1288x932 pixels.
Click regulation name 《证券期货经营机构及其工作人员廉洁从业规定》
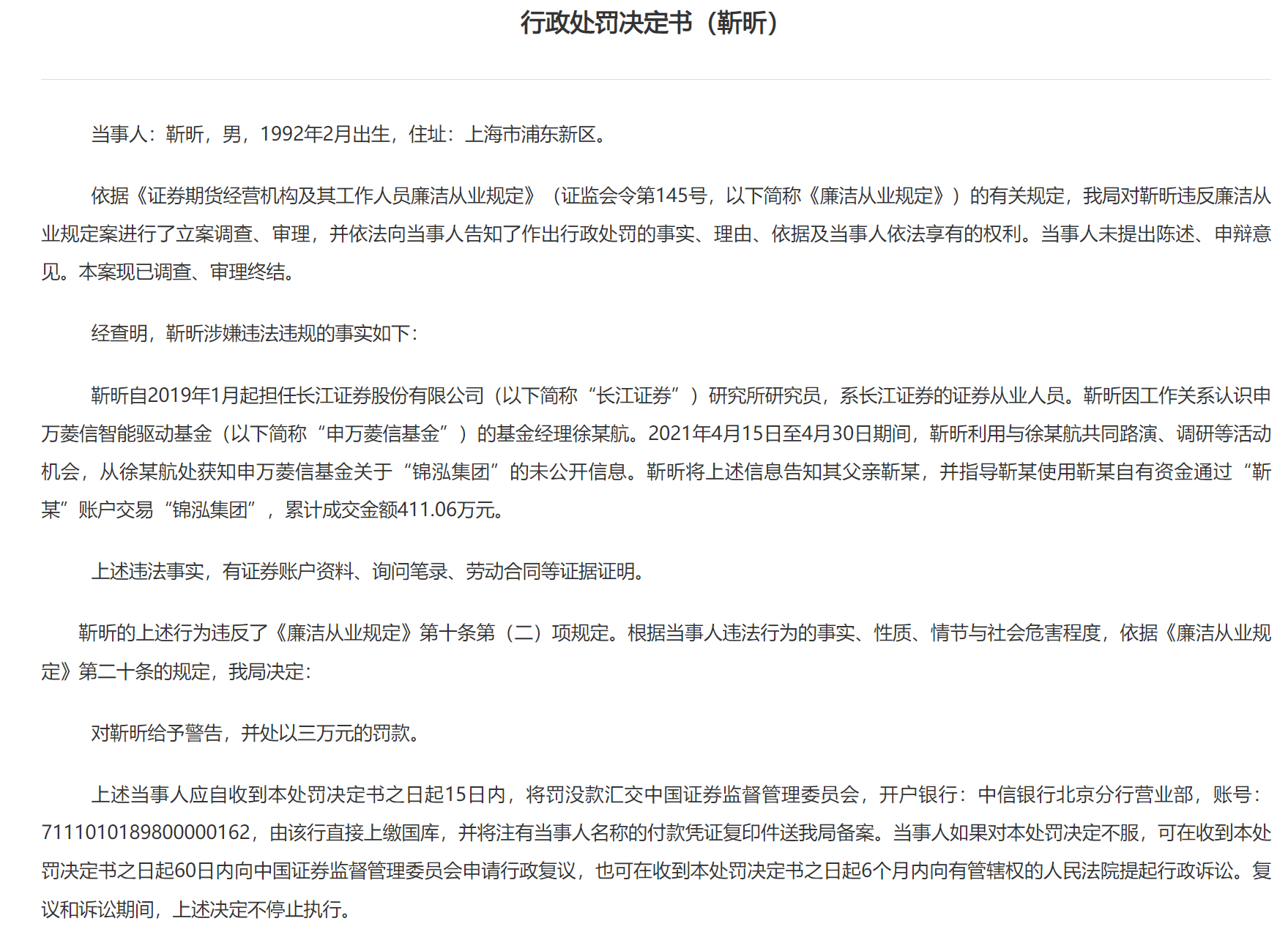[335, 195]
